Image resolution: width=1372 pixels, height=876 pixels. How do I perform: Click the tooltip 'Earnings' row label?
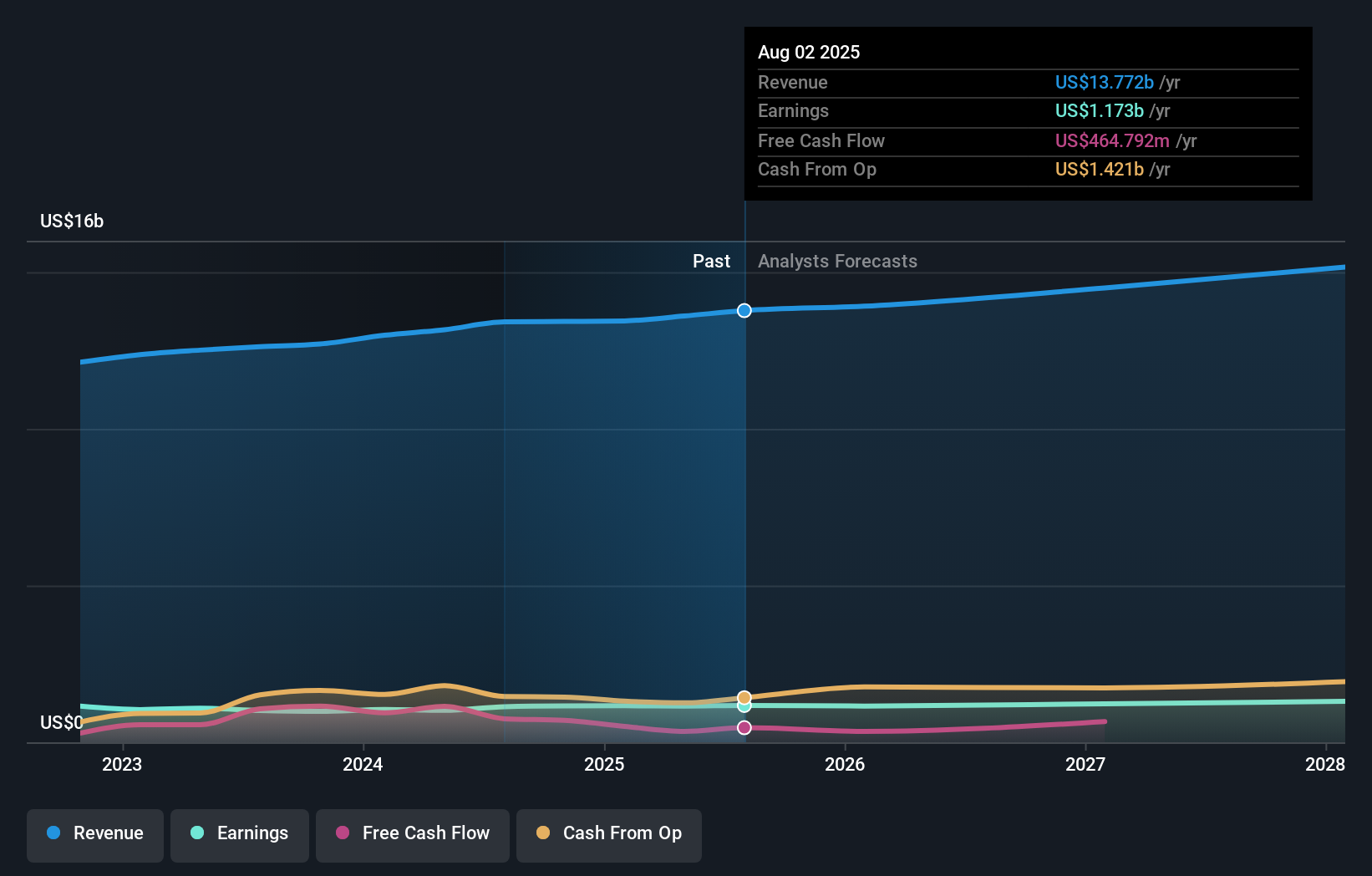coord(793,110)
